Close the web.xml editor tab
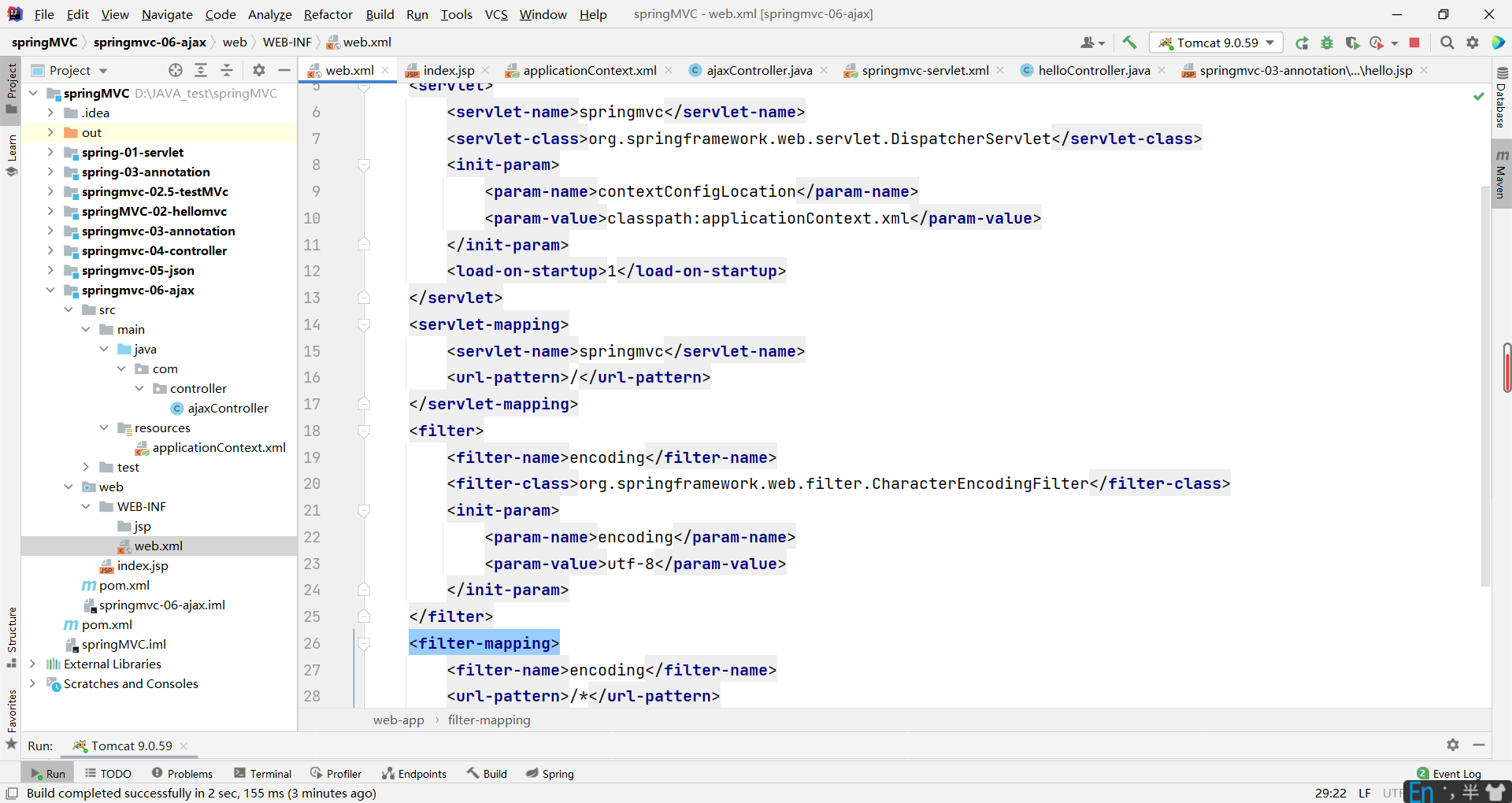1512x803 pixels. point(386,70)
